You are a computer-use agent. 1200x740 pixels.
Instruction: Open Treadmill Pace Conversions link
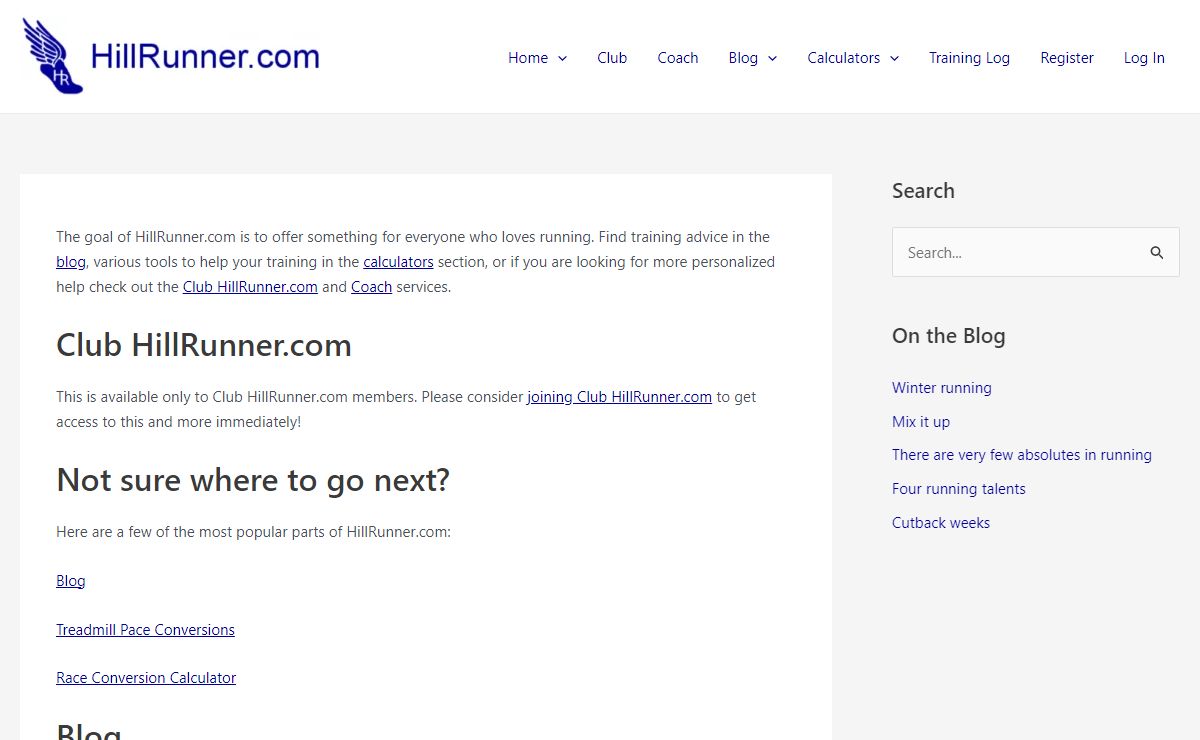145,630
